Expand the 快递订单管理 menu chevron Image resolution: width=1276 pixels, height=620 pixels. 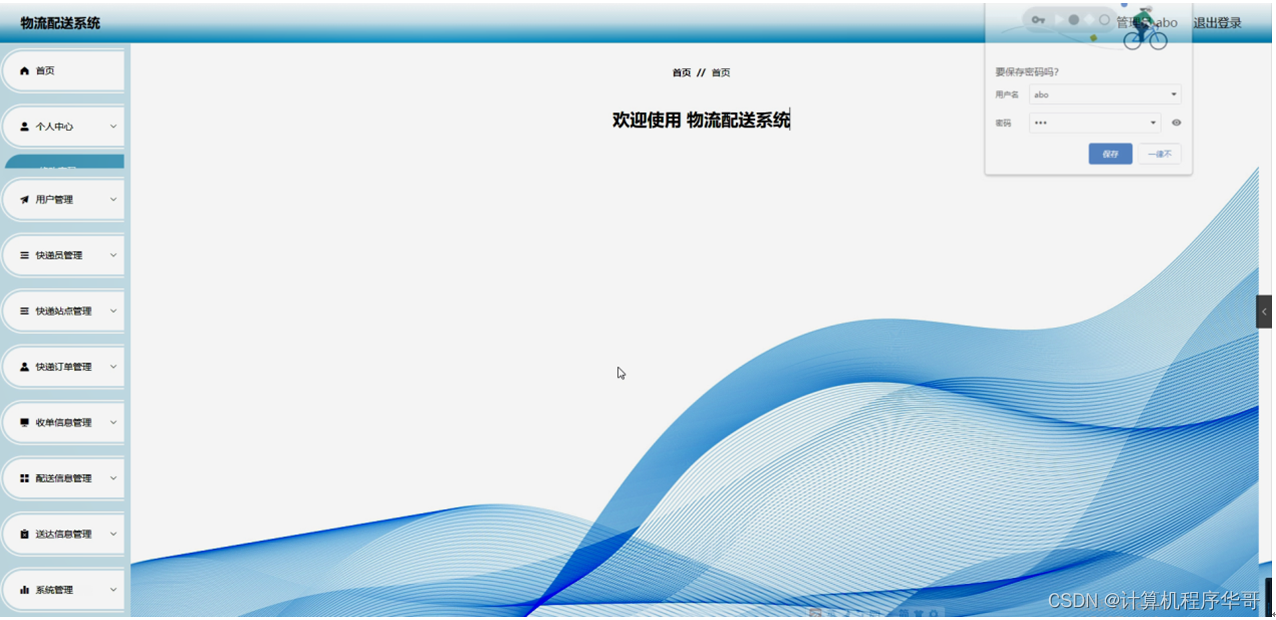[x=113, y=367]
